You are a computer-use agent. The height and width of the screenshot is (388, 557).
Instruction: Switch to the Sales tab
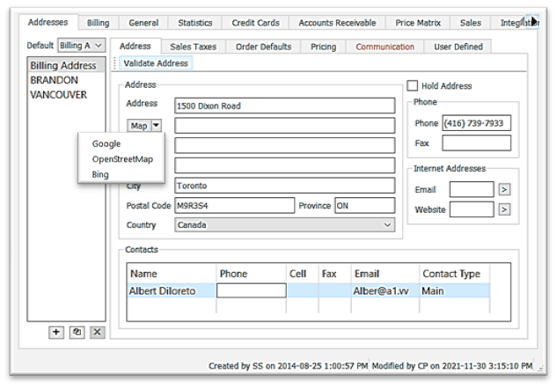click(470, 23)
